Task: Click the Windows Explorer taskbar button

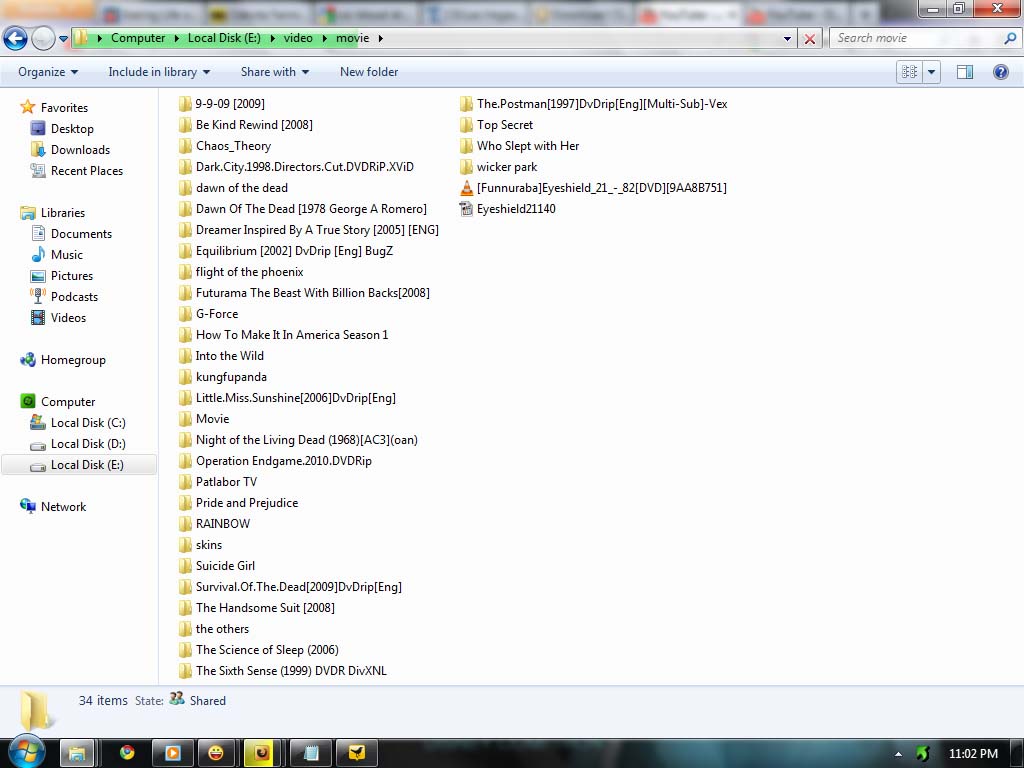Action: (x=78, y=753)
